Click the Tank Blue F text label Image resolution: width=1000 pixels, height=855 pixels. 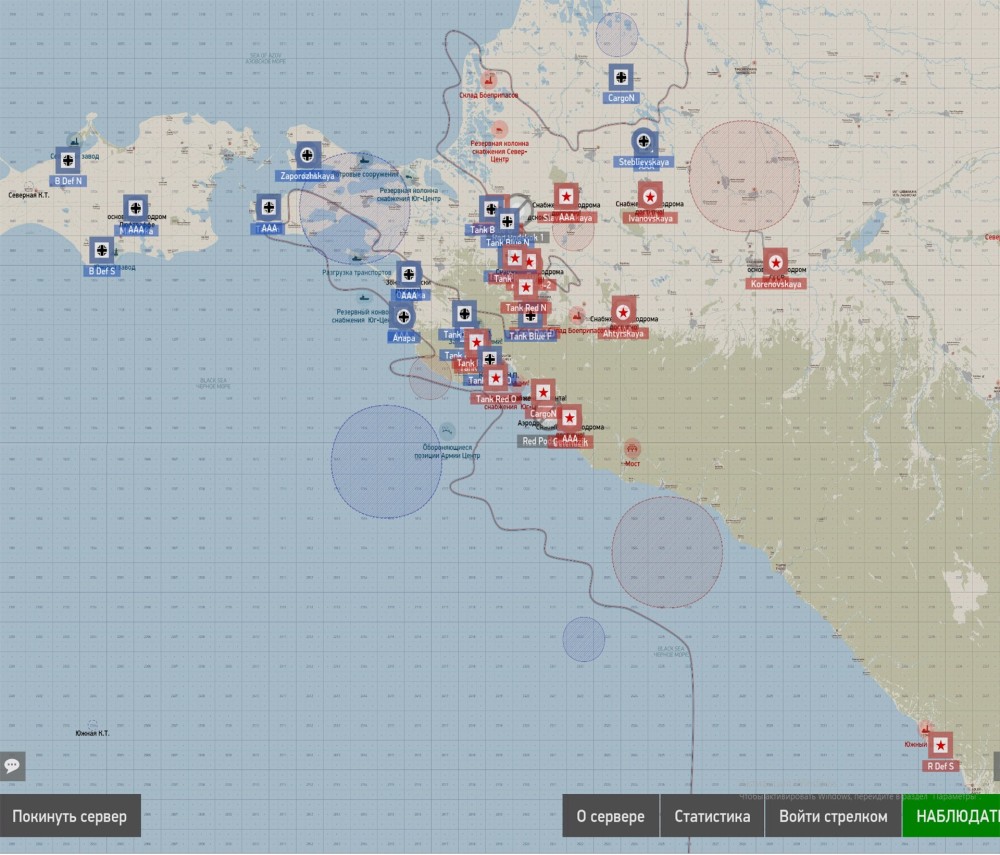pos(531,336)
